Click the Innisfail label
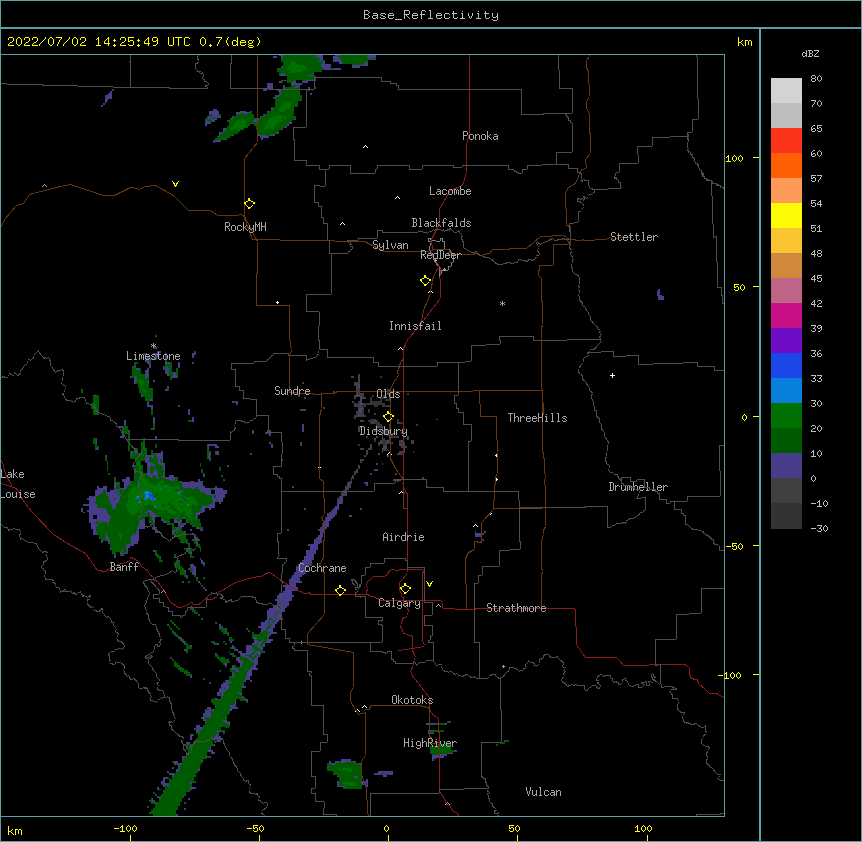This screenshot has height=842, width=862. coord(415,326)
